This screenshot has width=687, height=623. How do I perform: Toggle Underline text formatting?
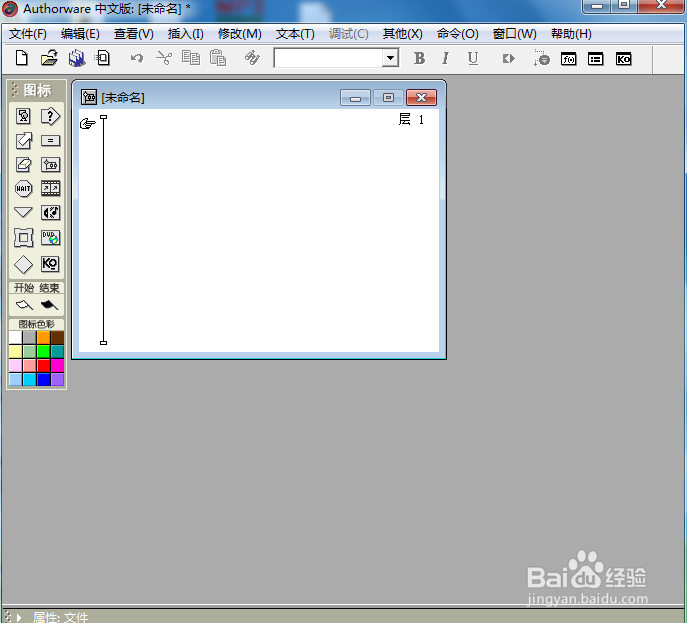click(x=473, y=58)
